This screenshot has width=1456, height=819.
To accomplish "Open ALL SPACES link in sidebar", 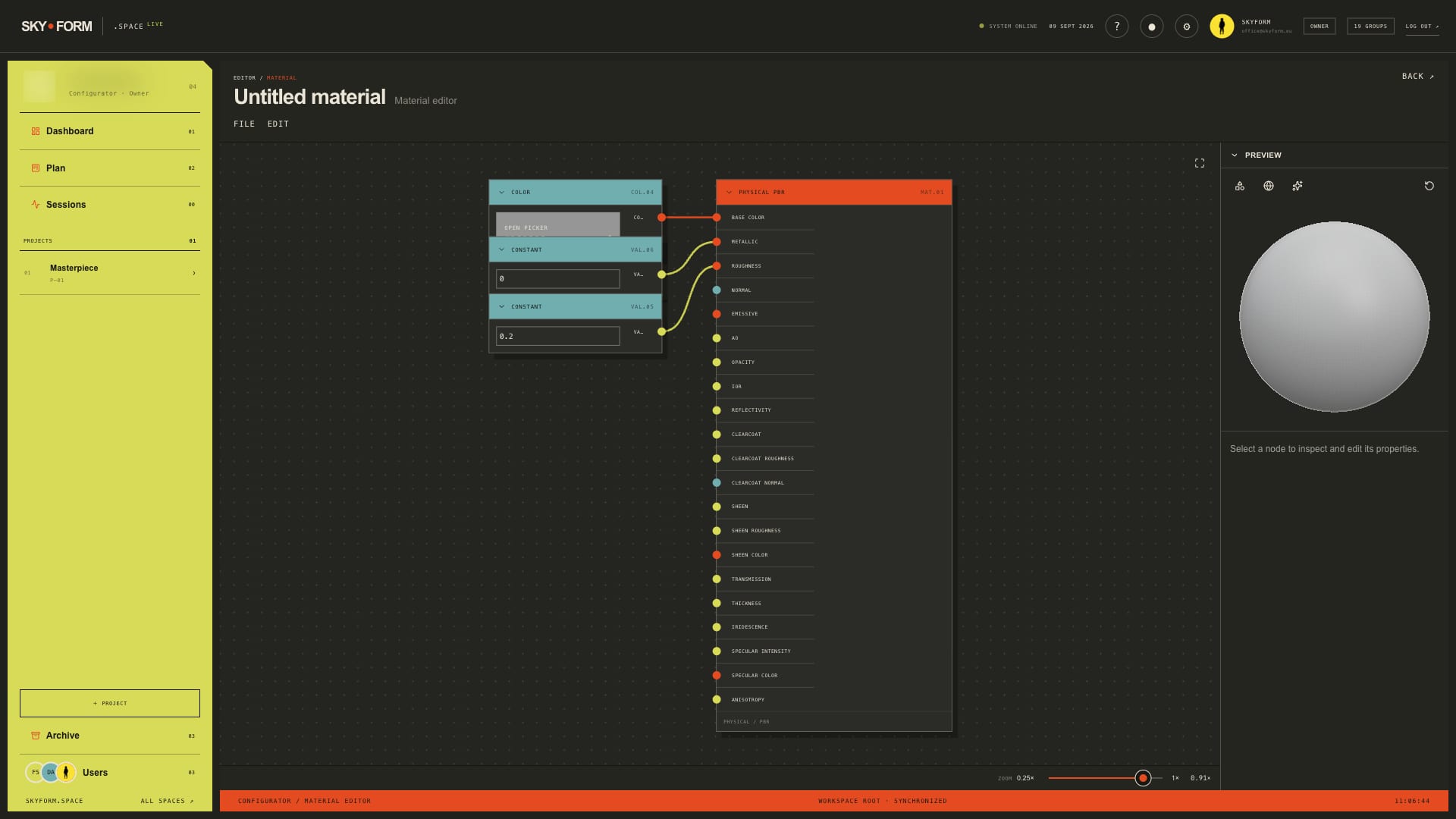I will coord(167,801).
